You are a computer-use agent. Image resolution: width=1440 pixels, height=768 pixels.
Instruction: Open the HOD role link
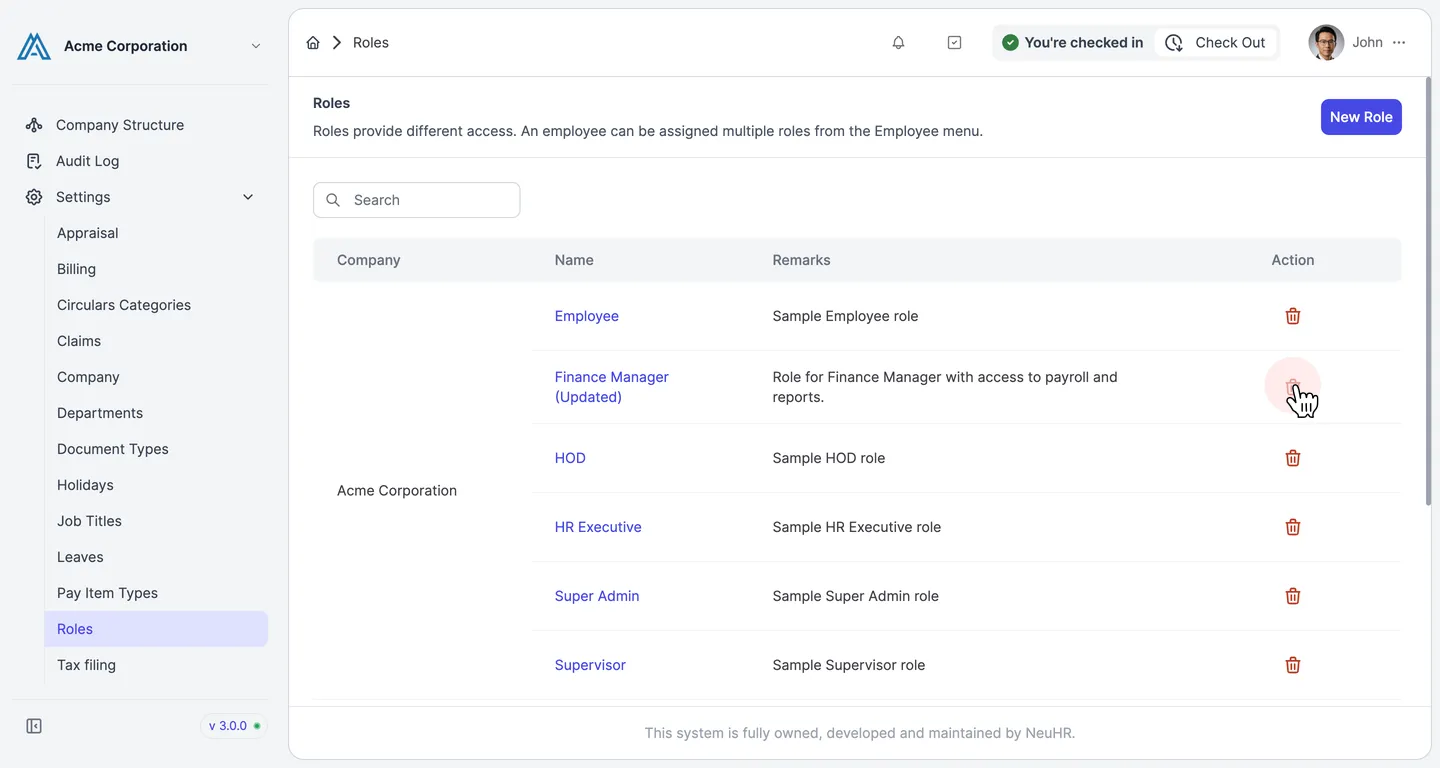tap(570, 458)
